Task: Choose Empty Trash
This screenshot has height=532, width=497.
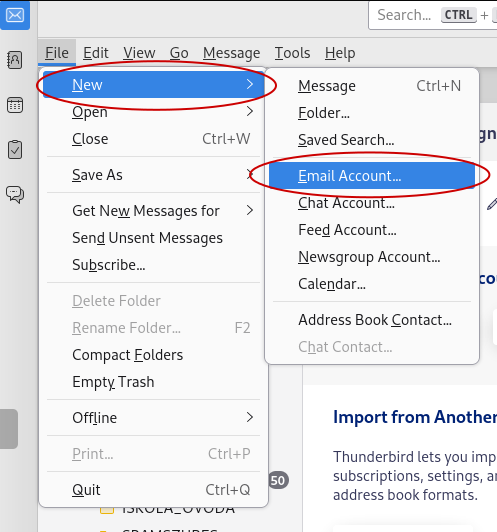Action: pos(154,382)
